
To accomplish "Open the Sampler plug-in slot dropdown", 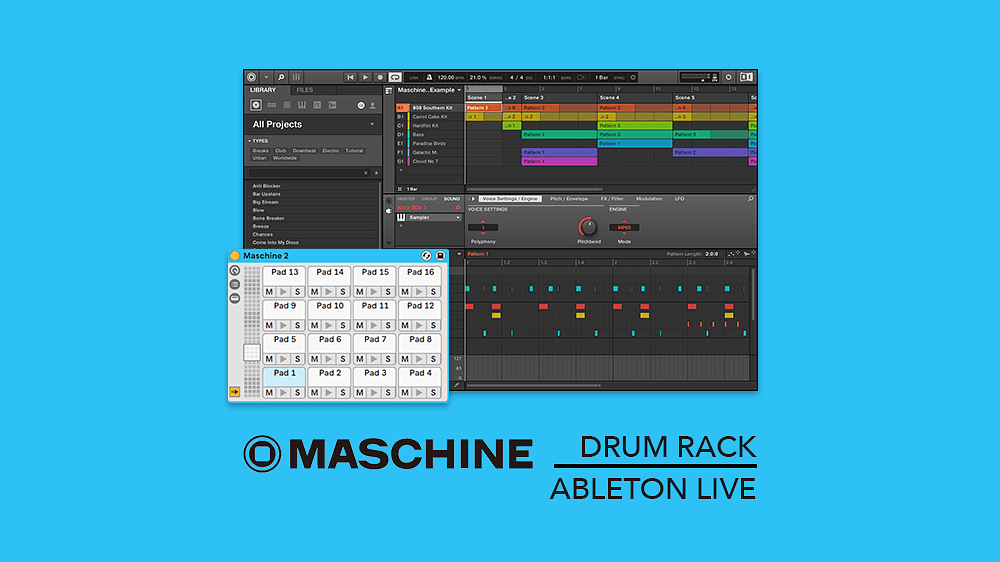I will point(434,218).
